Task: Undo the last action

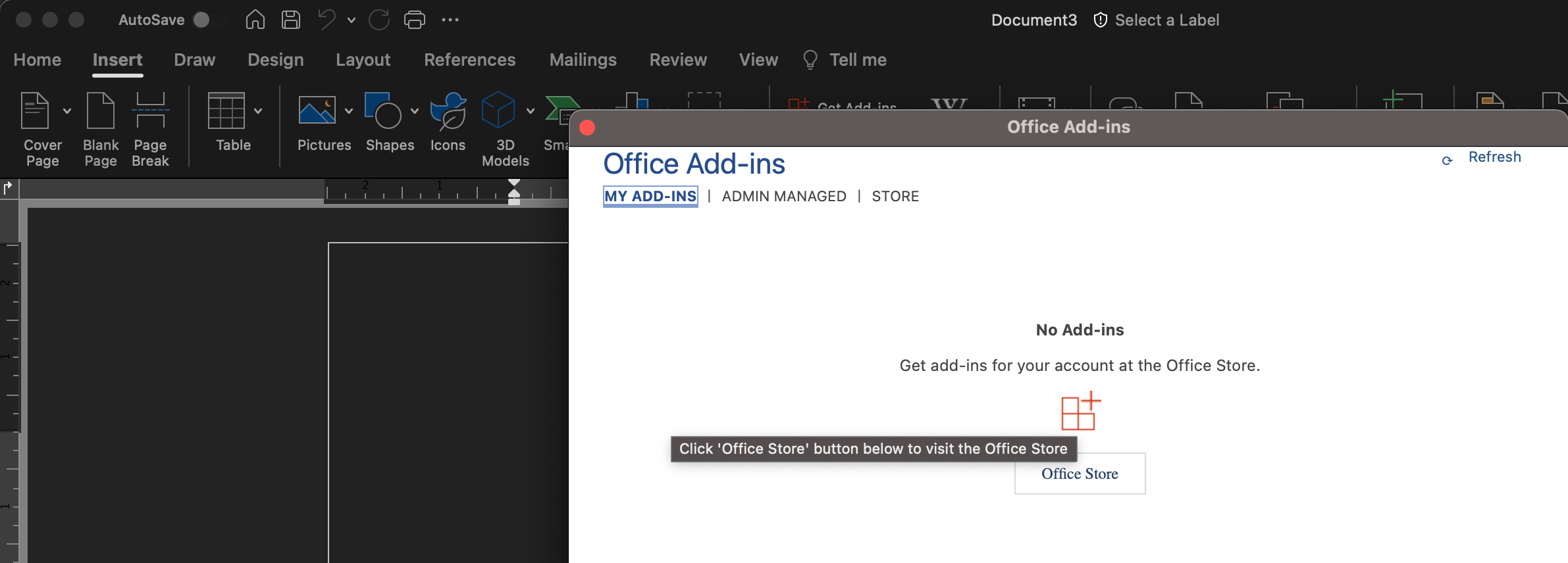Action: [327, 20]
